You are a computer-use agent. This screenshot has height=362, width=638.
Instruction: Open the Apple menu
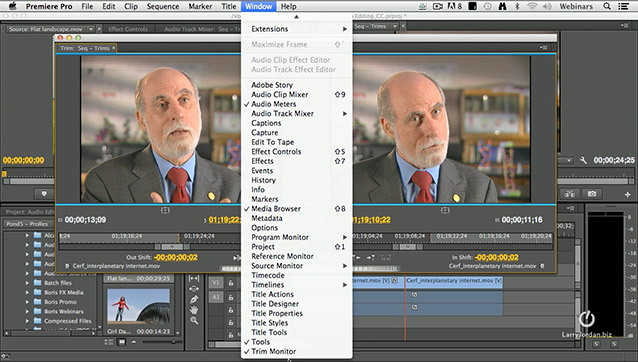[13, 6]
